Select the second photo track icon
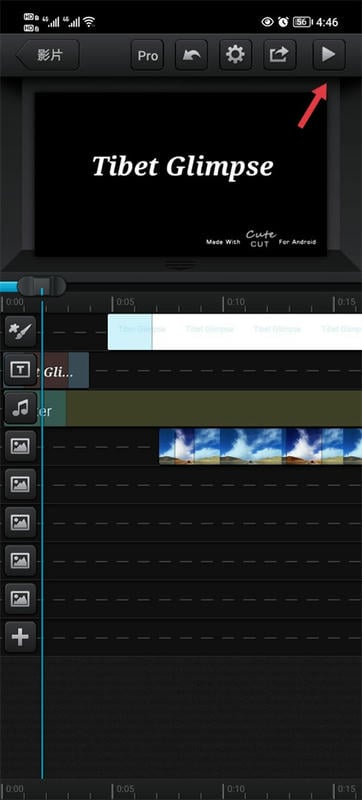362x800 pixels. click(x=20, y=484)
